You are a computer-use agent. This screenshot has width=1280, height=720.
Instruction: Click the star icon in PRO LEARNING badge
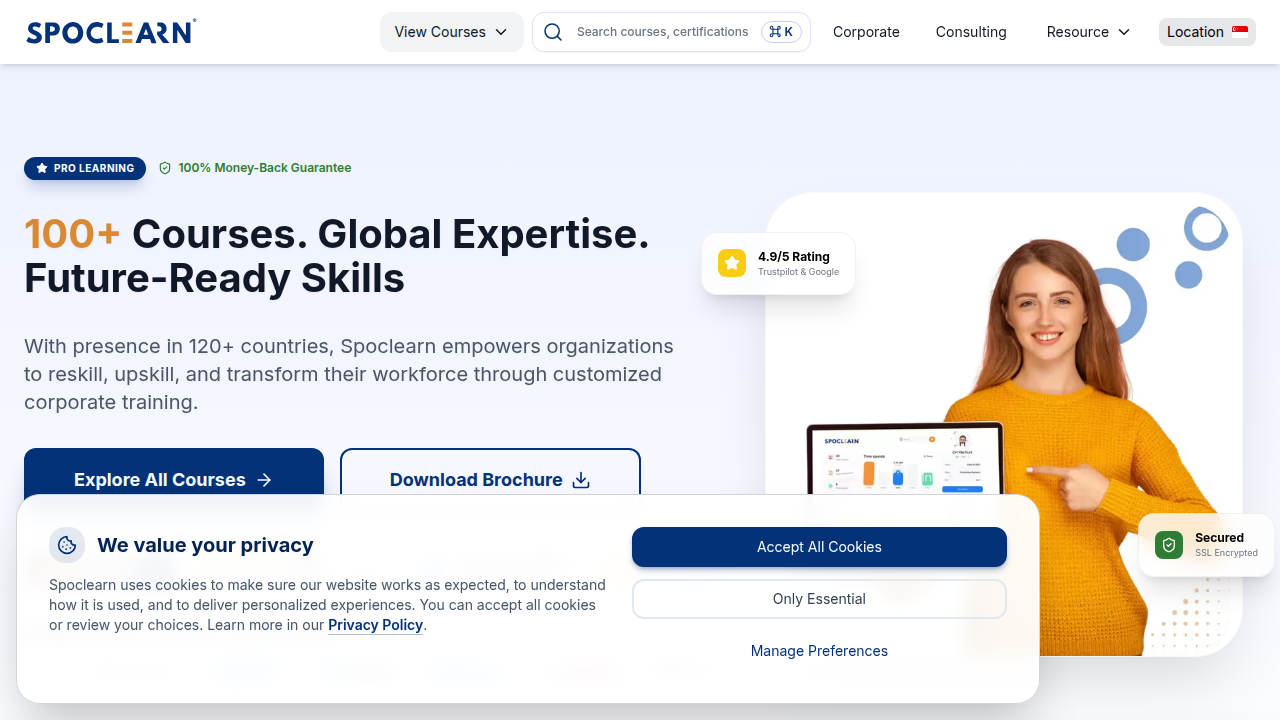click(42, 168)
